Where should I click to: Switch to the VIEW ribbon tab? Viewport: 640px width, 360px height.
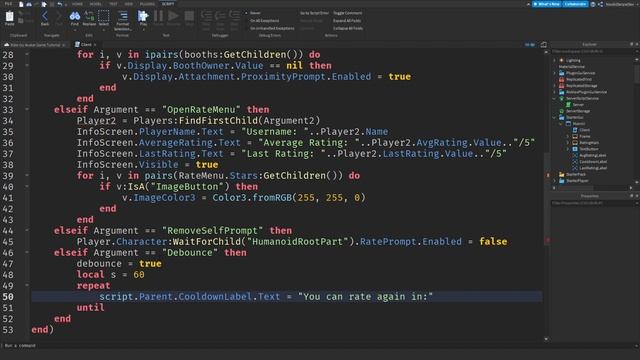point(129,4)
